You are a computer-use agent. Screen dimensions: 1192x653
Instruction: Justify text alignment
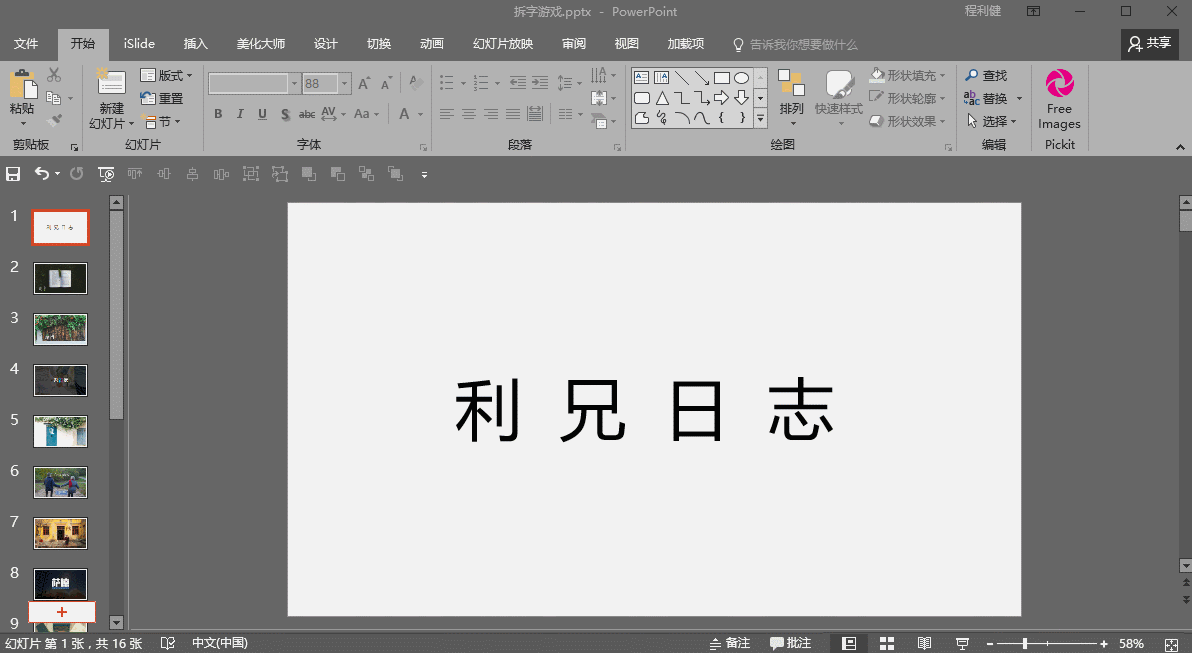pyautogui.click(x=513, y=114)
